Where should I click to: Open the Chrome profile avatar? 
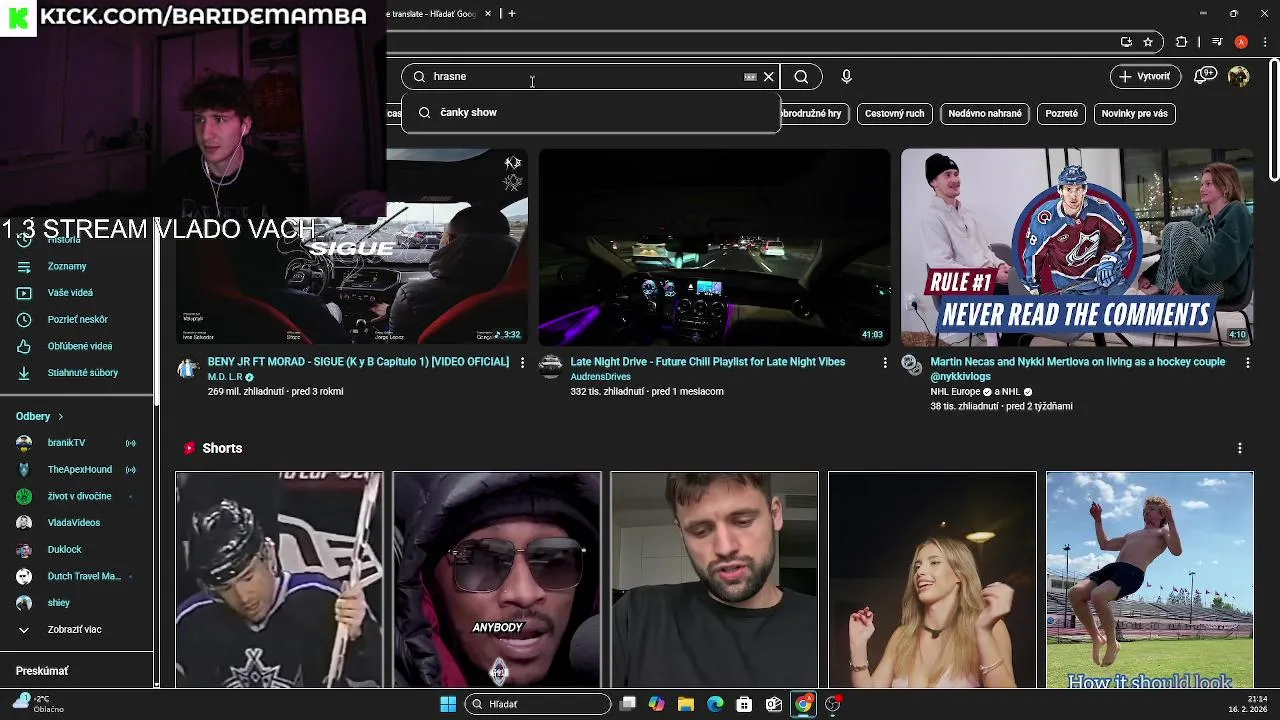[1241, 42]
